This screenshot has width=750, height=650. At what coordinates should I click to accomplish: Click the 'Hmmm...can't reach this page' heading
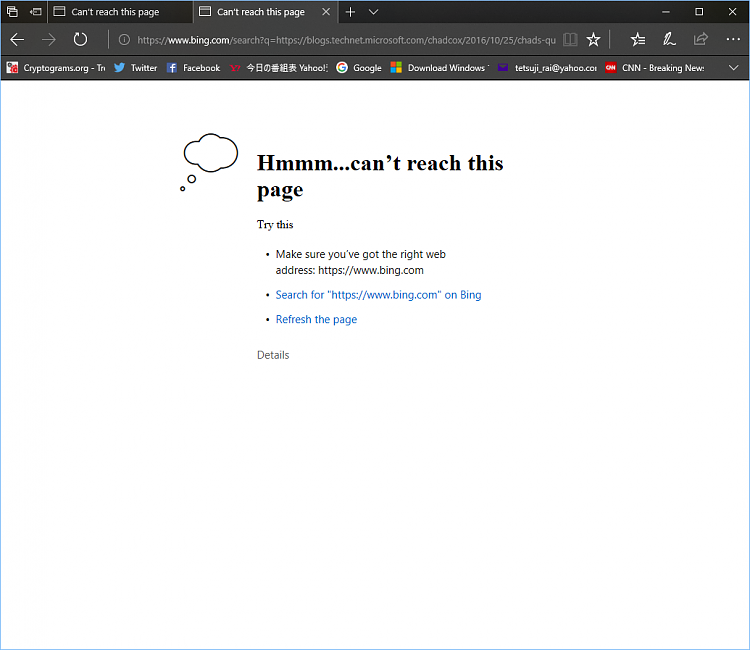tap(380, 176)
